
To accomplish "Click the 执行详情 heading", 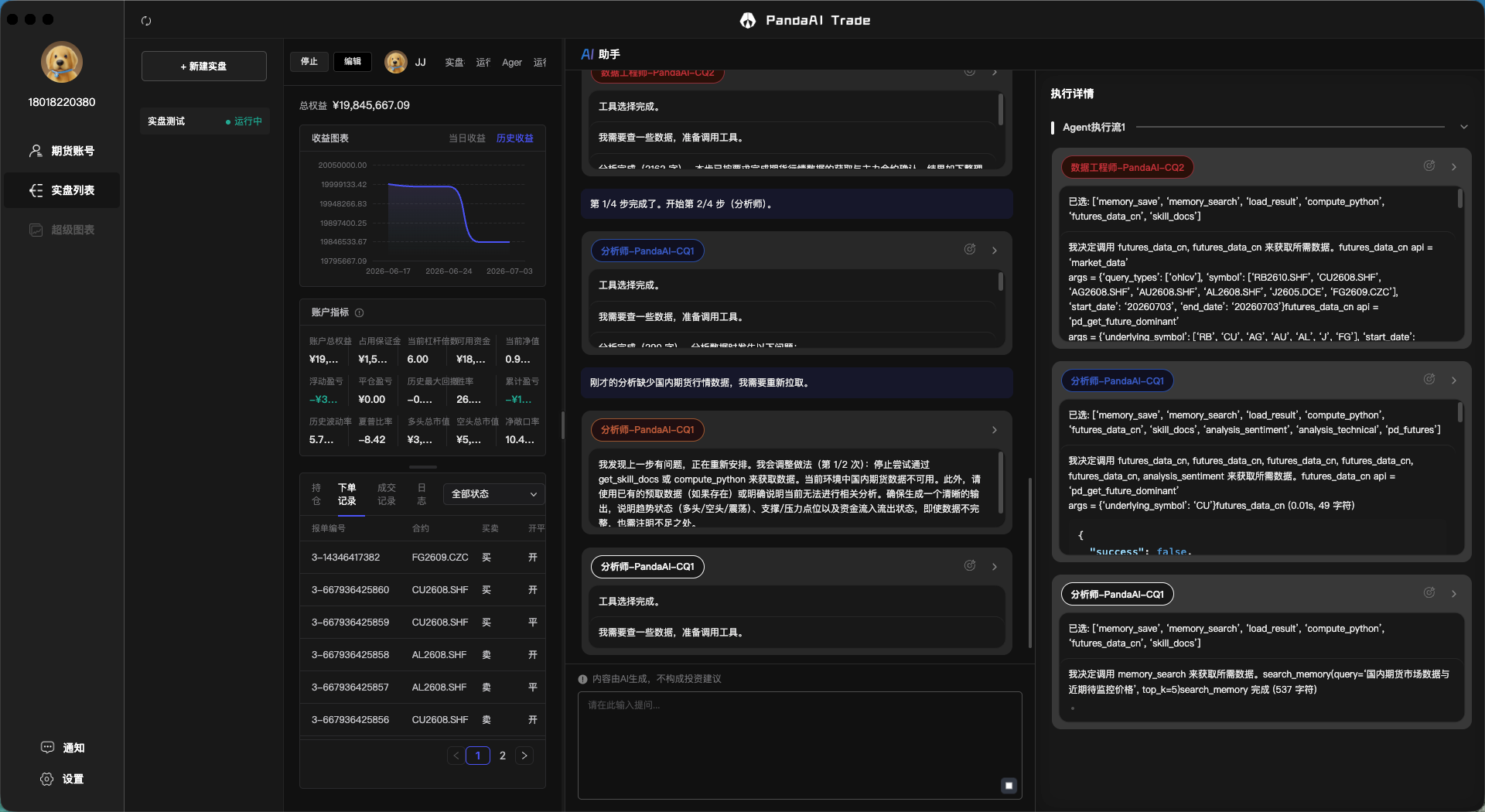I will 1072,94.
